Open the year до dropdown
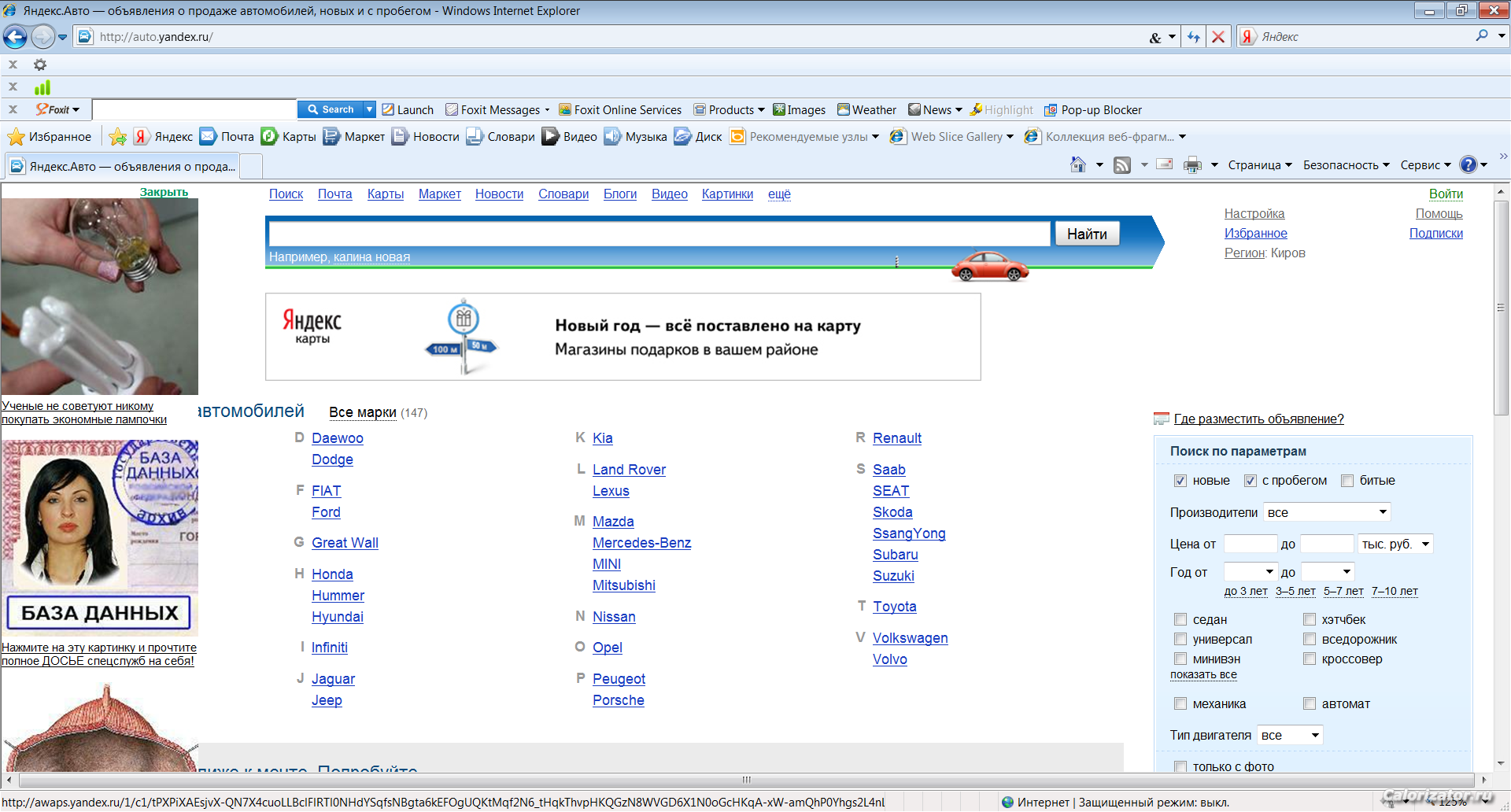Image resolution: width=1511 pixels, height=812 pixels. (1328, 572)
